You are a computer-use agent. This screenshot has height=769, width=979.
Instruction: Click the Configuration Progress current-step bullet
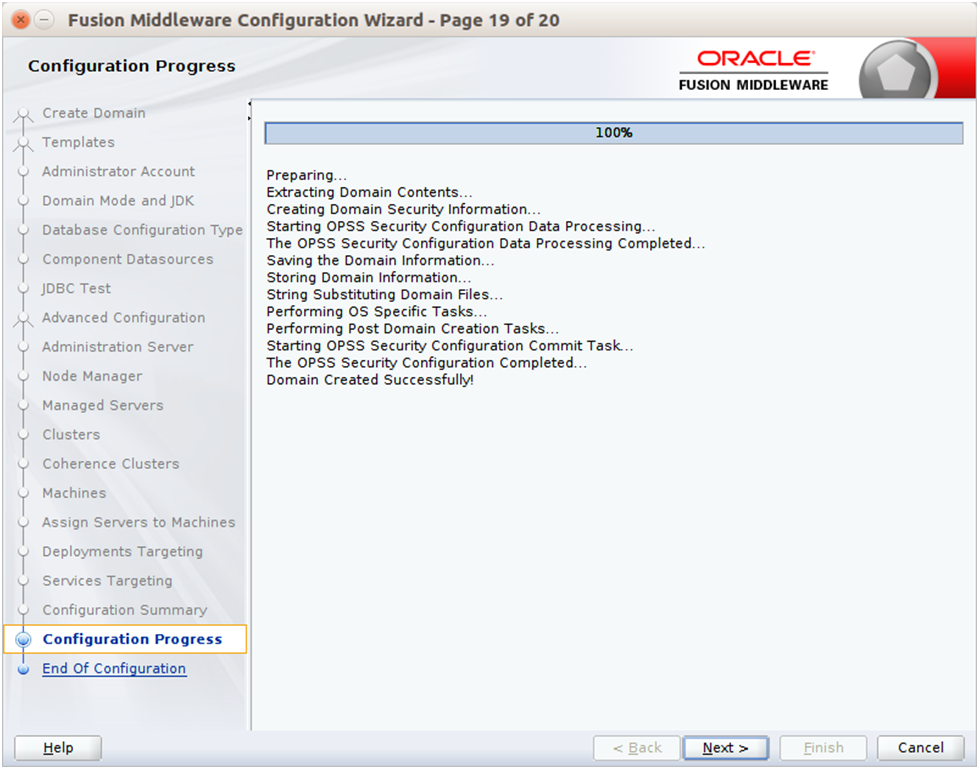click(x=24, y=639)
